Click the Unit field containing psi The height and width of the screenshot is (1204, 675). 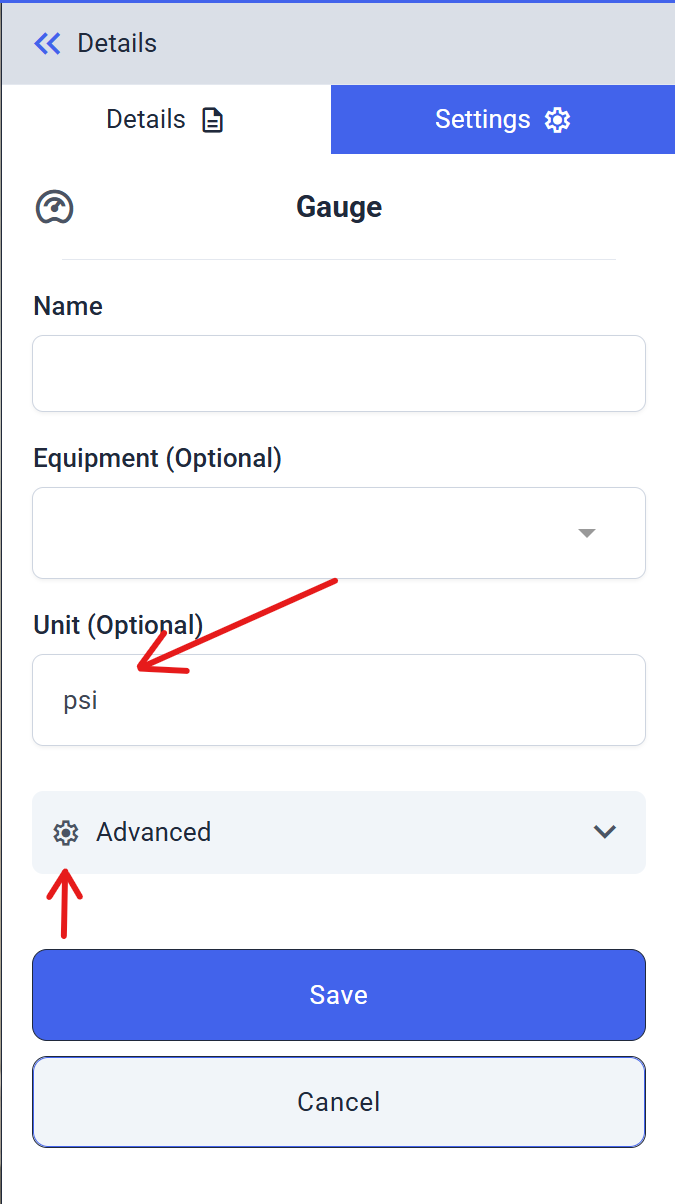339,700
